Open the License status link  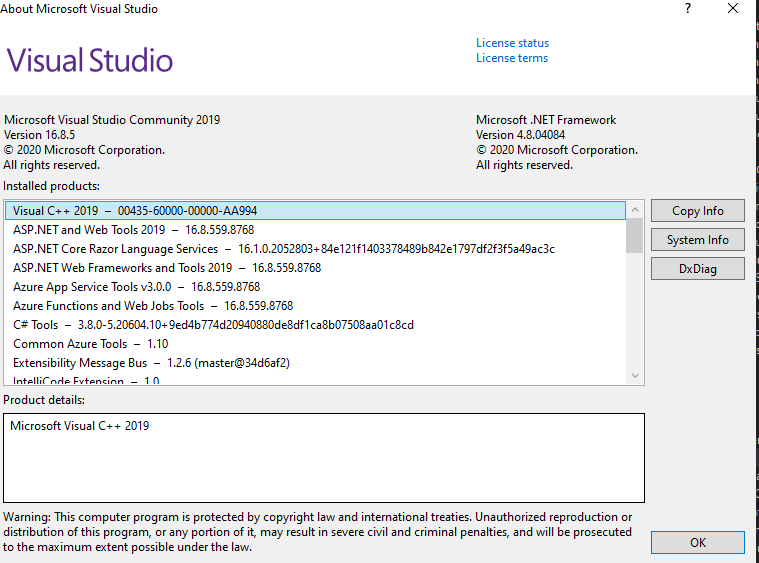pyautogui.click(x=512, y=43)
